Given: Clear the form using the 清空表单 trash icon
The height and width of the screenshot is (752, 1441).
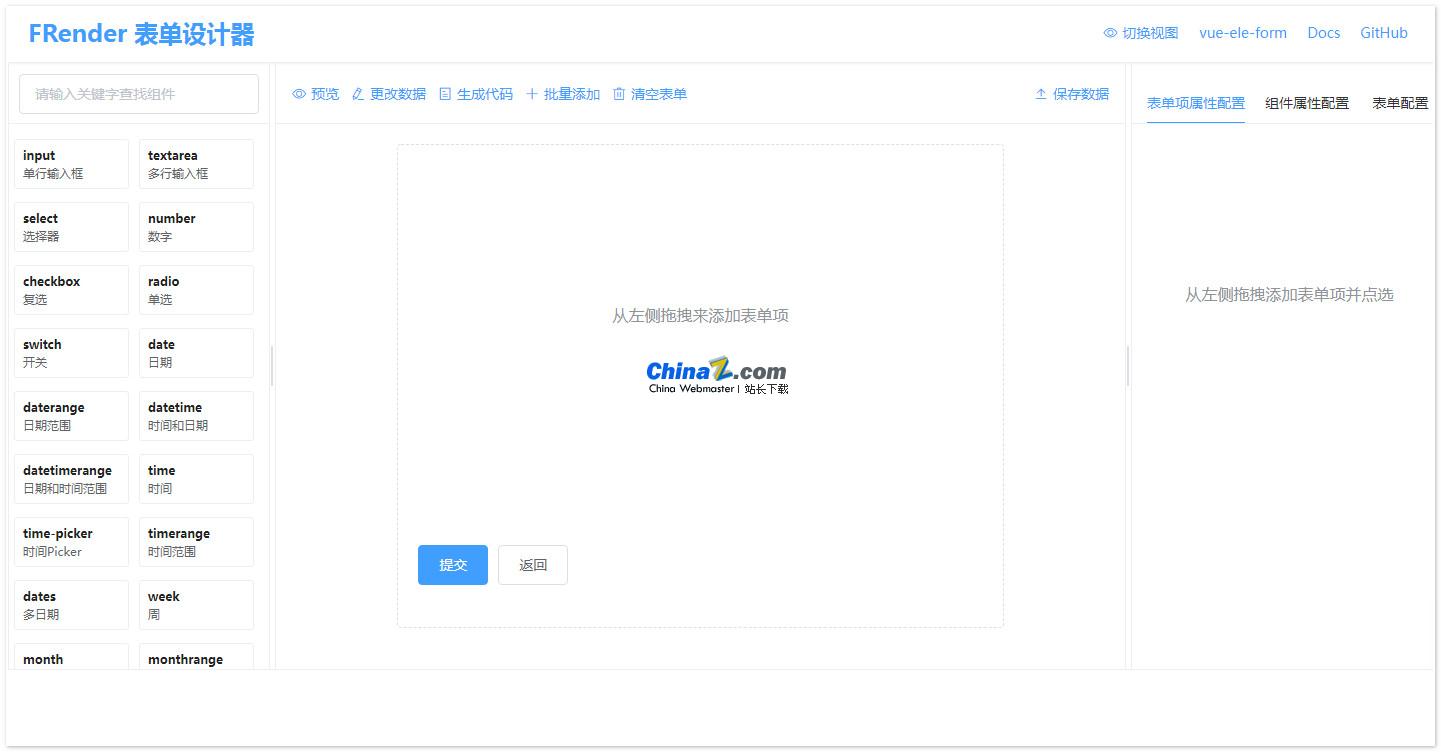Looking at the screenshot, I should pos(650,93).
